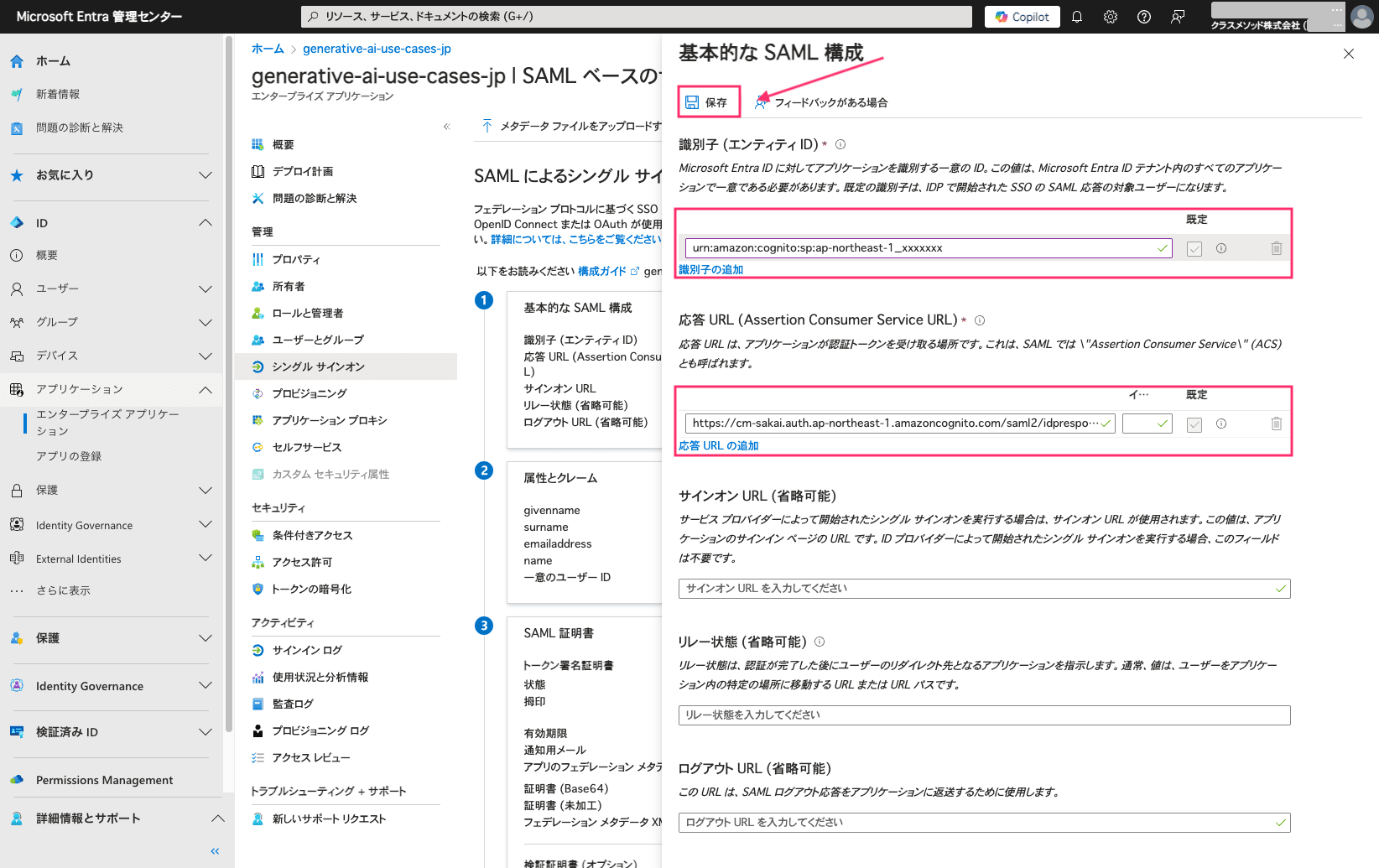
Task: Collapse the app menu pane chevron
Action: 447,127
